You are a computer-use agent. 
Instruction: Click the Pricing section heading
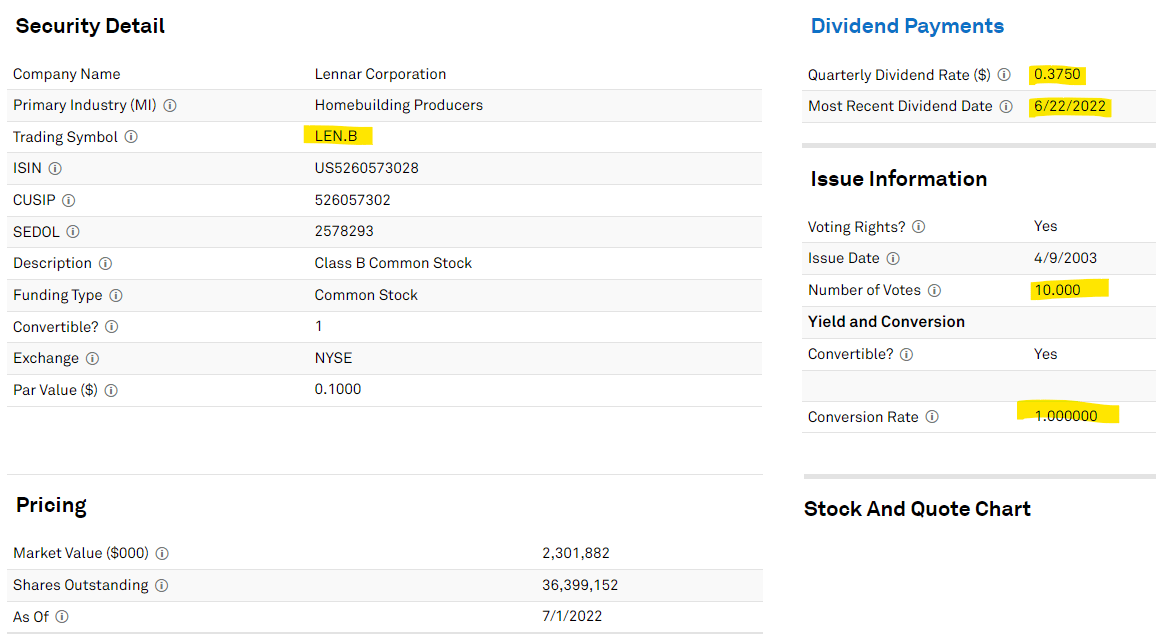52,505
